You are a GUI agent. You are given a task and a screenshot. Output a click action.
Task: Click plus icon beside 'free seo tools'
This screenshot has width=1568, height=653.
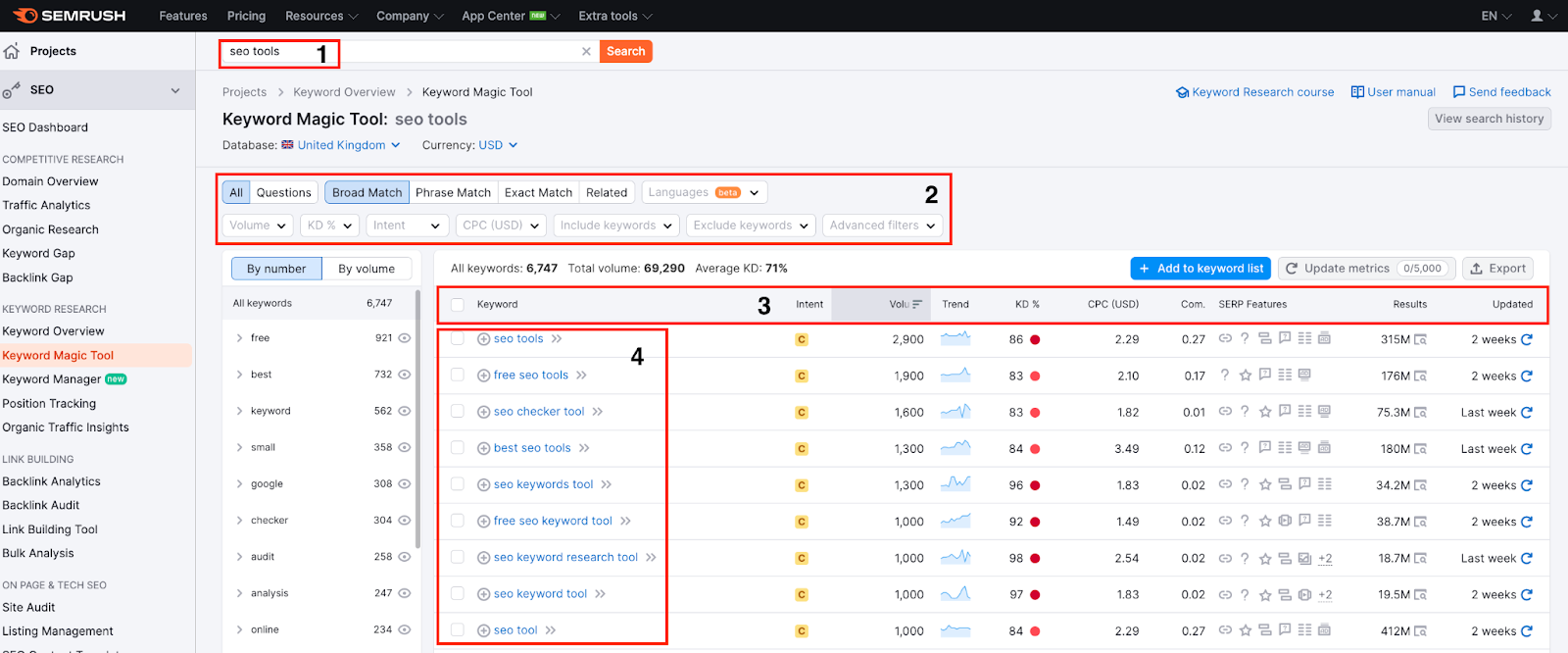483,376
